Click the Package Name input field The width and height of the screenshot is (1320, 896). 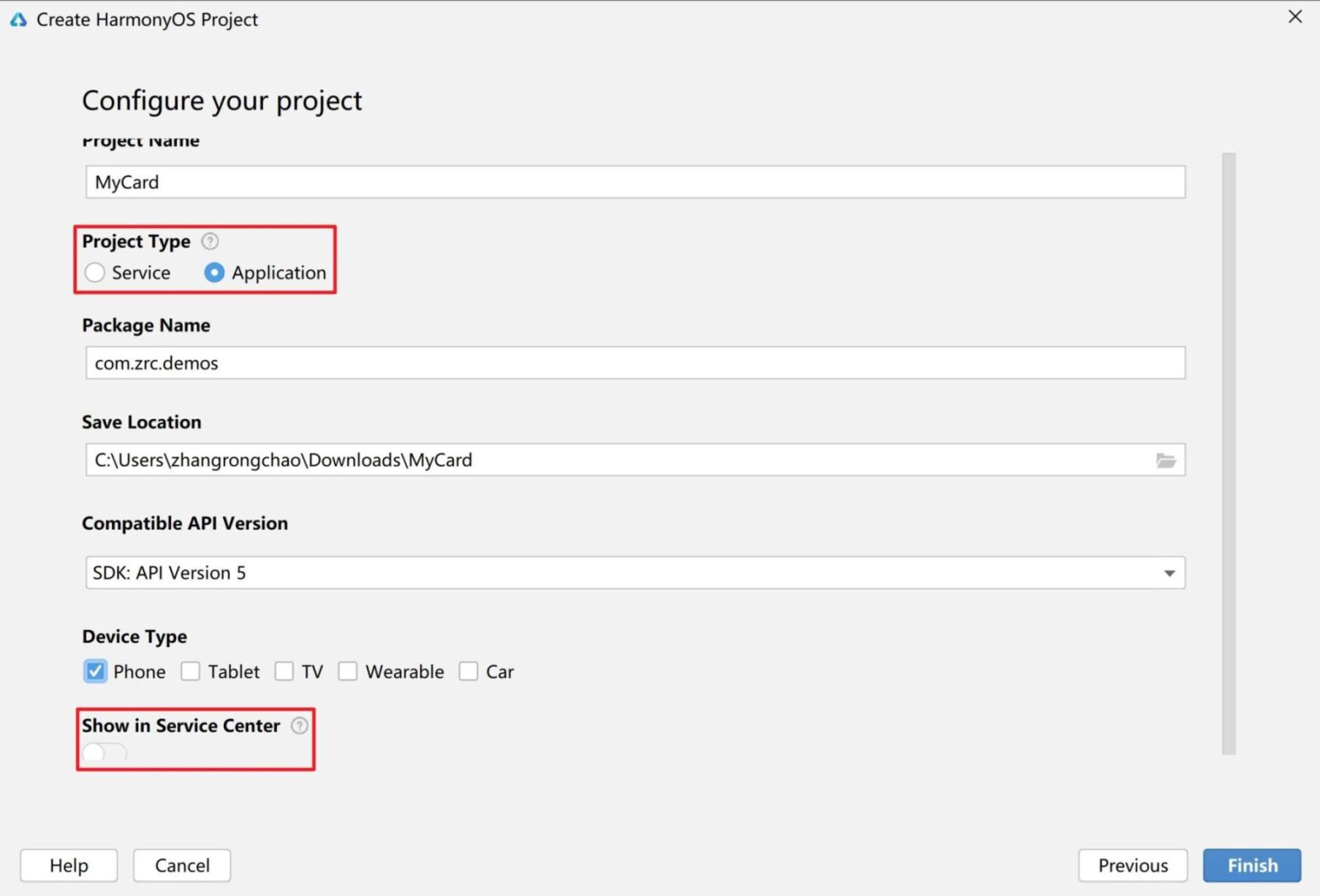[x=634, y=363]
